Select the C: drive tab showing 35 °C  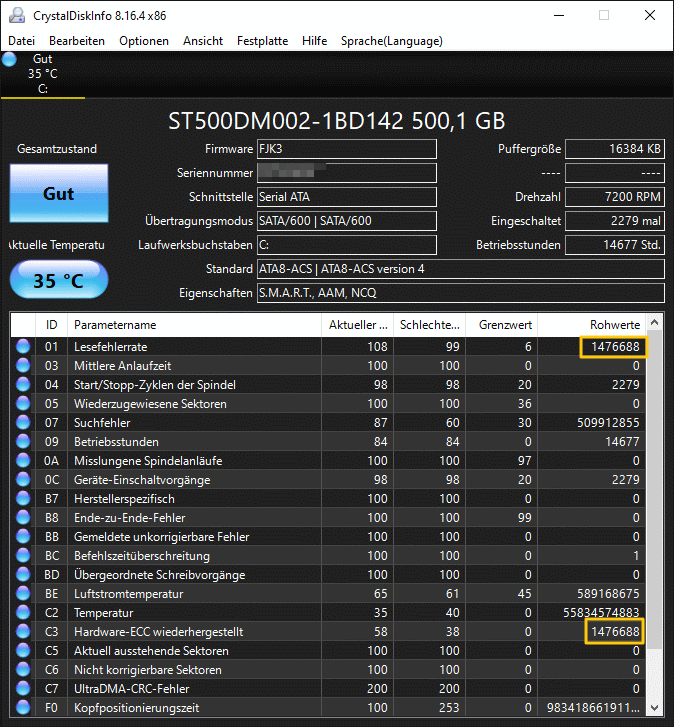43,74
